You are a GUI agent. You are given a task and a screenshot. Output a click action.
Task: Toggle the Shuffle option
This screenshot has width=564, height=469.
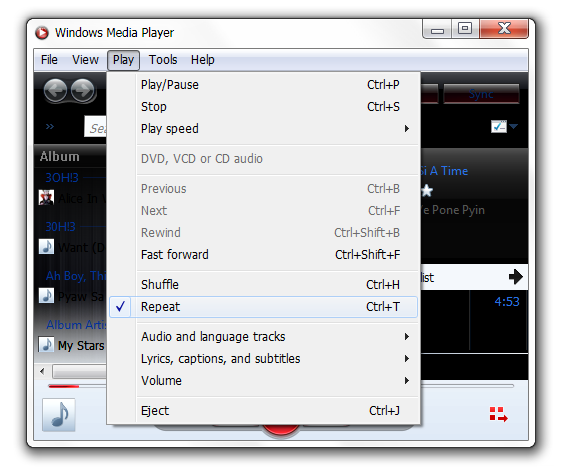264,284
